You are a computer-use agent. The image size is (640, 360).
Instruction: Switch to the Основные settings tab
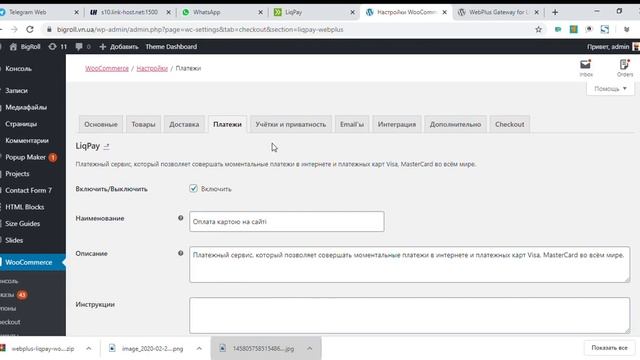(x=101, y=124)
